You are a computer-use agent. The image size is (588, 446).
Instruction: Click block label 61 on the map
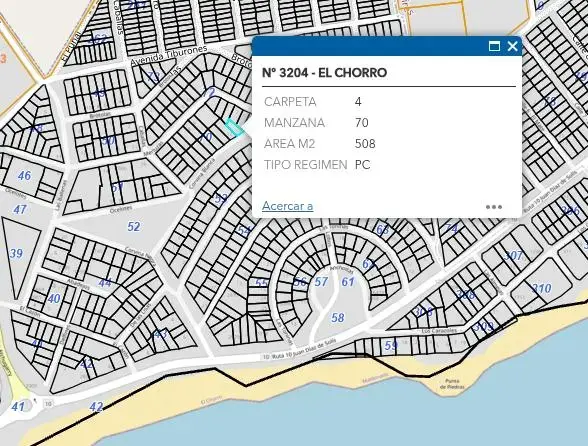click(348, 281)
